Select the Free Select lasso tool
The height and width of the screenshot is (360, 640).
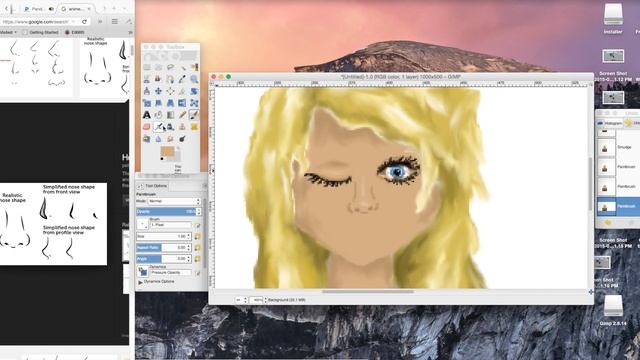point(171,67)
